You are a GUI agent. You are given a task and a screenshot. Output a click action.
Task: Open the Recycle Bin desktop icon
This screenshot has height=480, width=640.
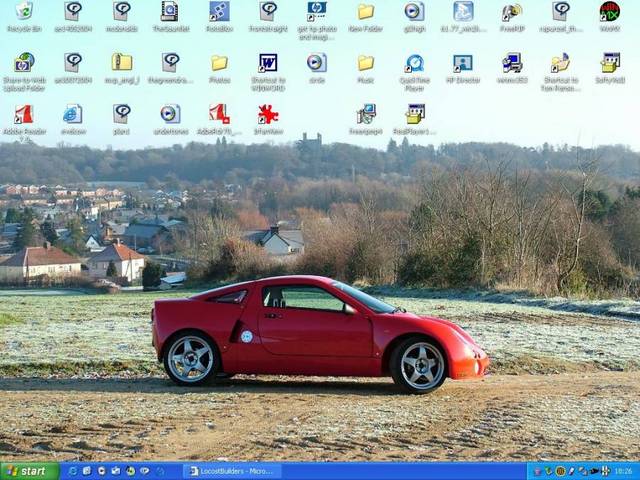pyautogui.click(x=24, y=12)
